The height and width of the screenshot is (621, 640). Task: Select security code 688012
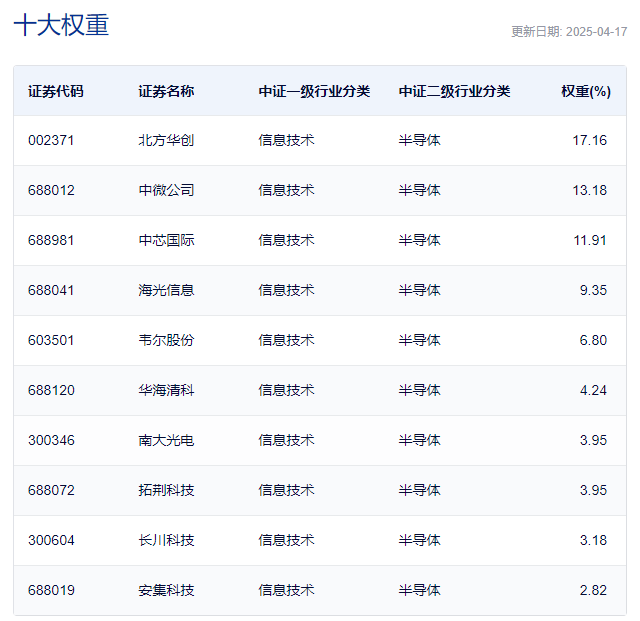(51, 190)
